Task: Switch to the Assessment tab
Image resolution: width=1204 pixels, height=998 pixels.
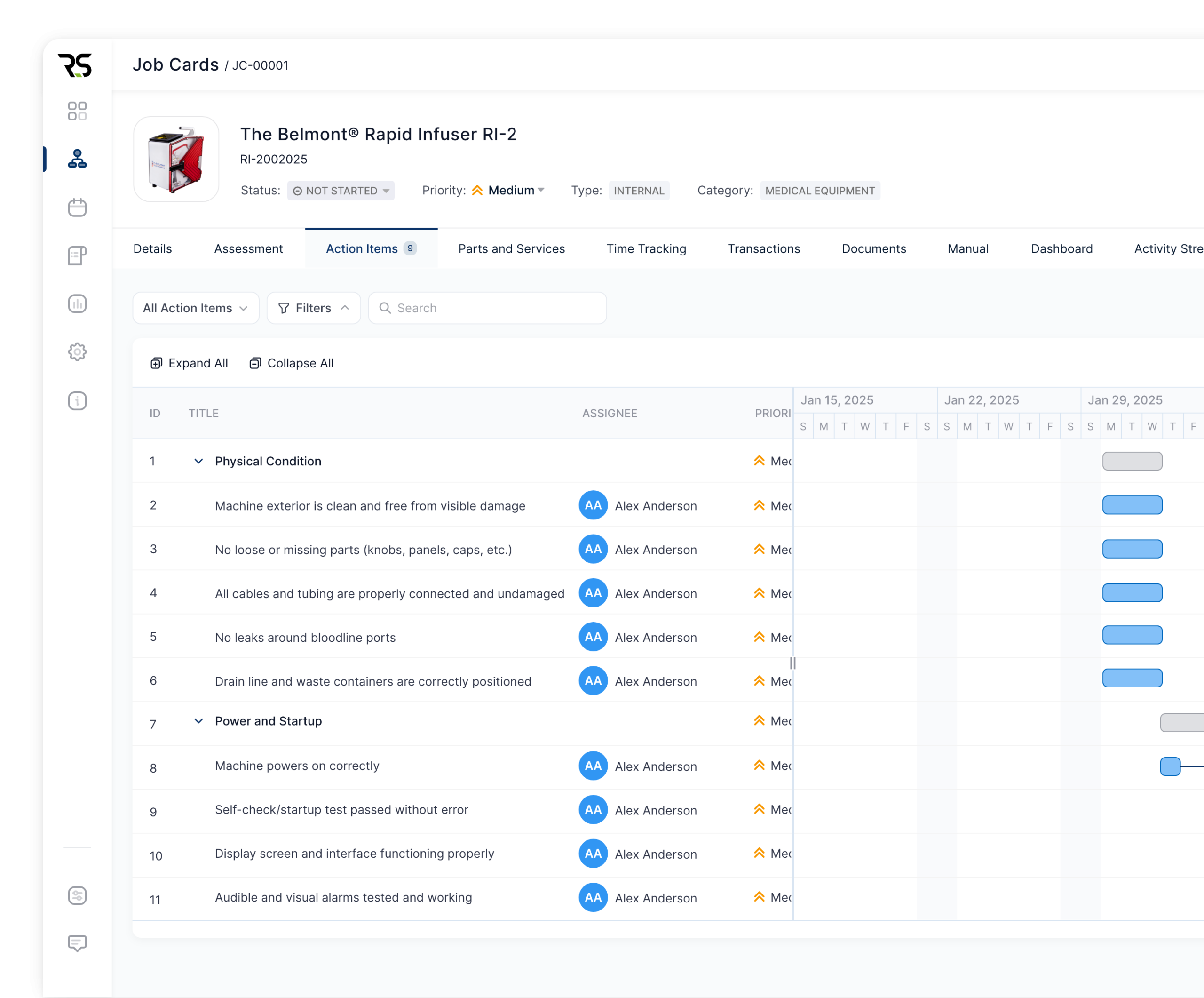Action: click(x=248, y=249)
